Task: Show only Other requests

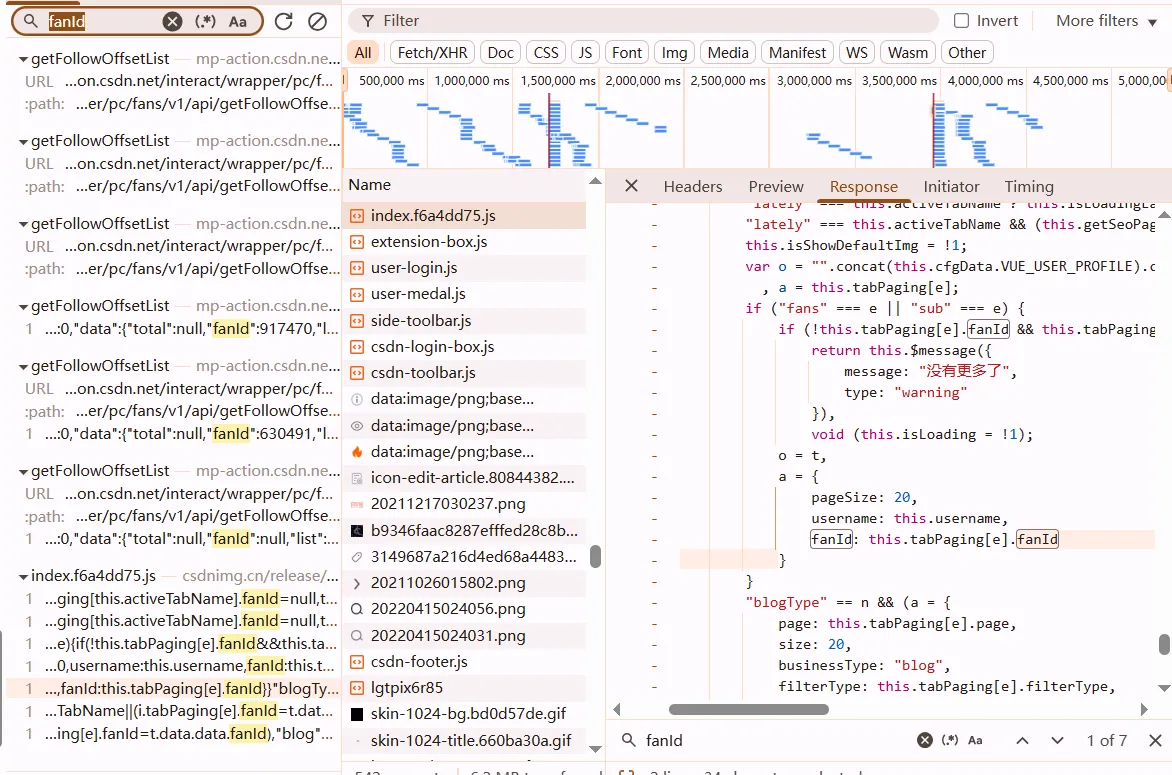Action: click(967, 53)
